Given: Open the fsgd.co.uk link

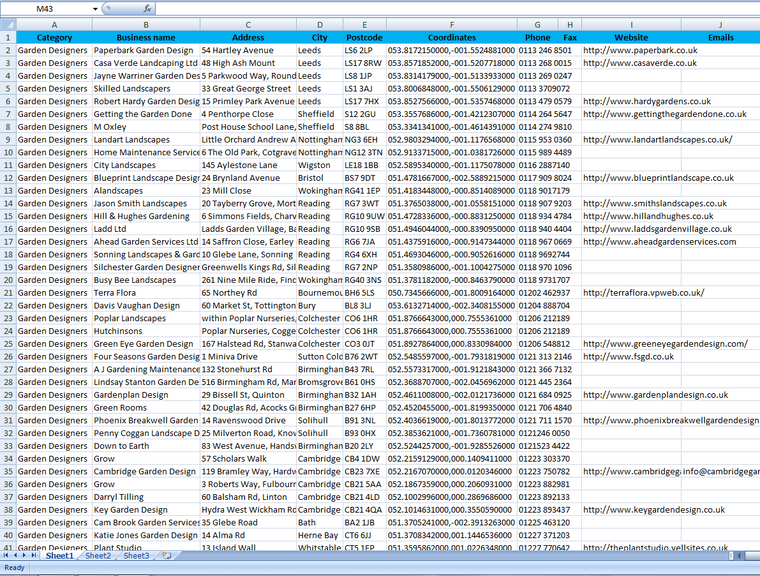Looking at the screenshot, I should pyautogui.click(x=628, y=356).
